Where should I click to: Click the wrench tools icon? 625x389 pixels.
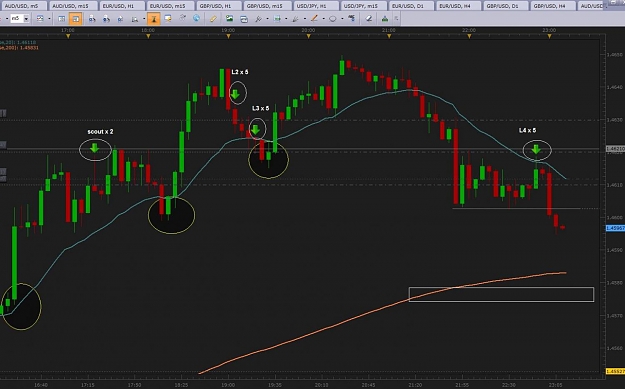[258, 18]
